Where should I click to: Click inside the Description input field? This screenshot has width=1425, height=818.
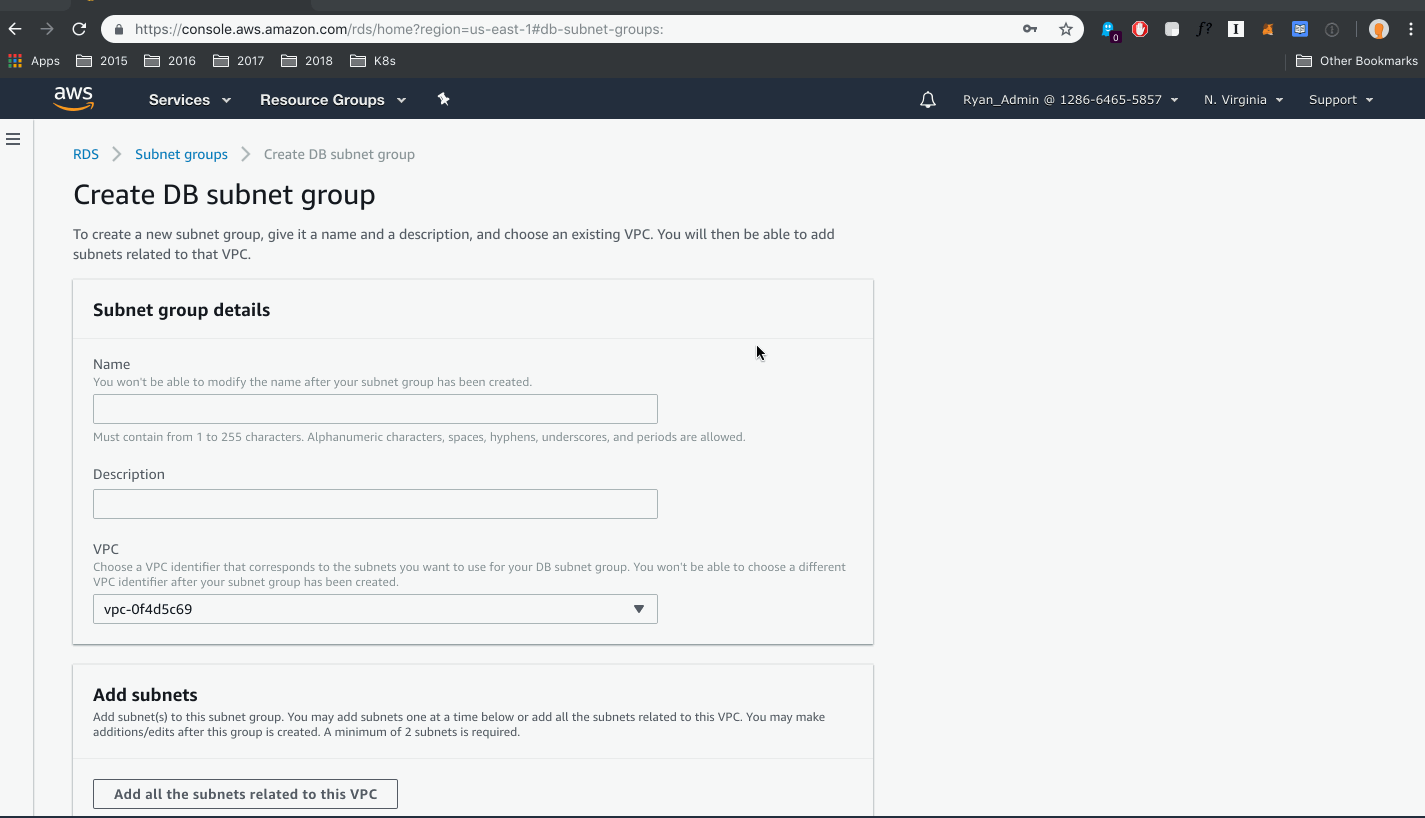click(x=375, y=503)
